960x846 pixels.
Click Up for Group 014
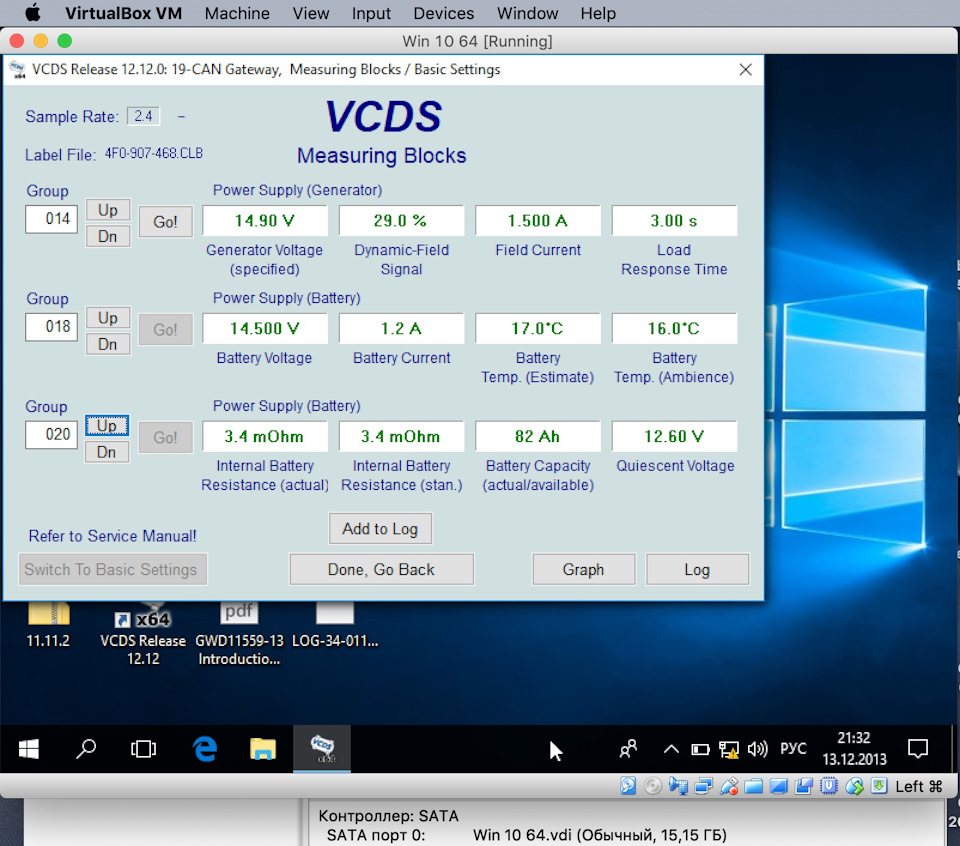click(x=107, y=210)
